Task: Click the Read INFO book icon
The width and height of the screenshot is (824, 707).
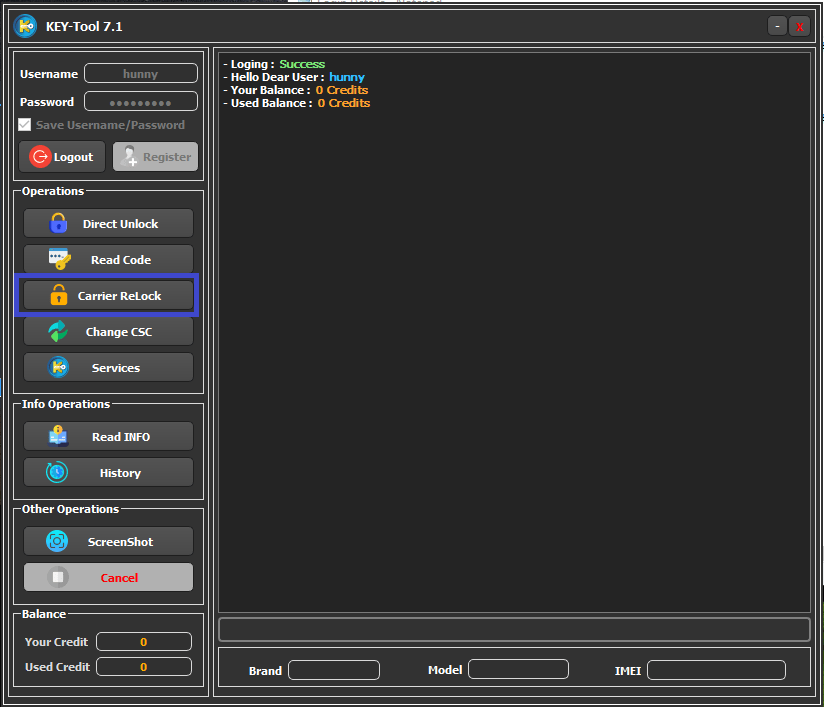Action: tap(58, 436)
